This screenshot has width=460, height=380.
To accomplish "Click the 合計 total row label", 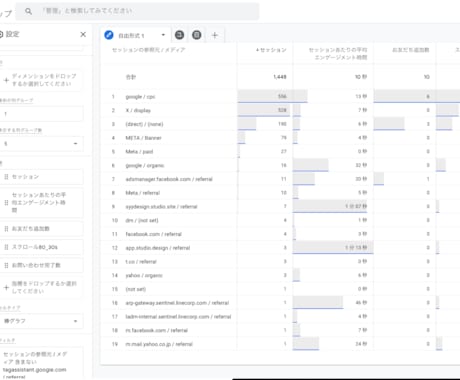I will 131,77.
